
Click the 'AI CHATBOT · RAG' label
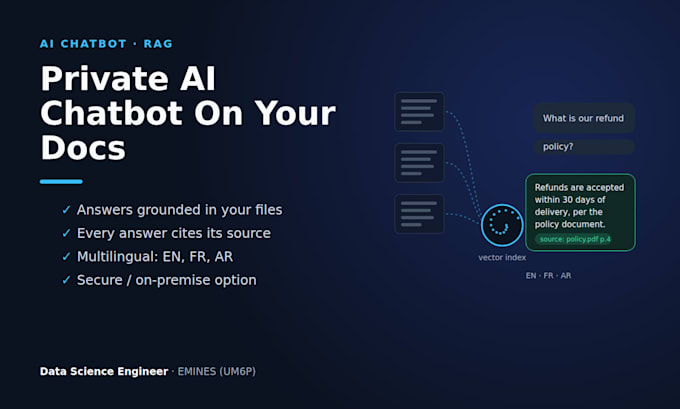(106, 44)
